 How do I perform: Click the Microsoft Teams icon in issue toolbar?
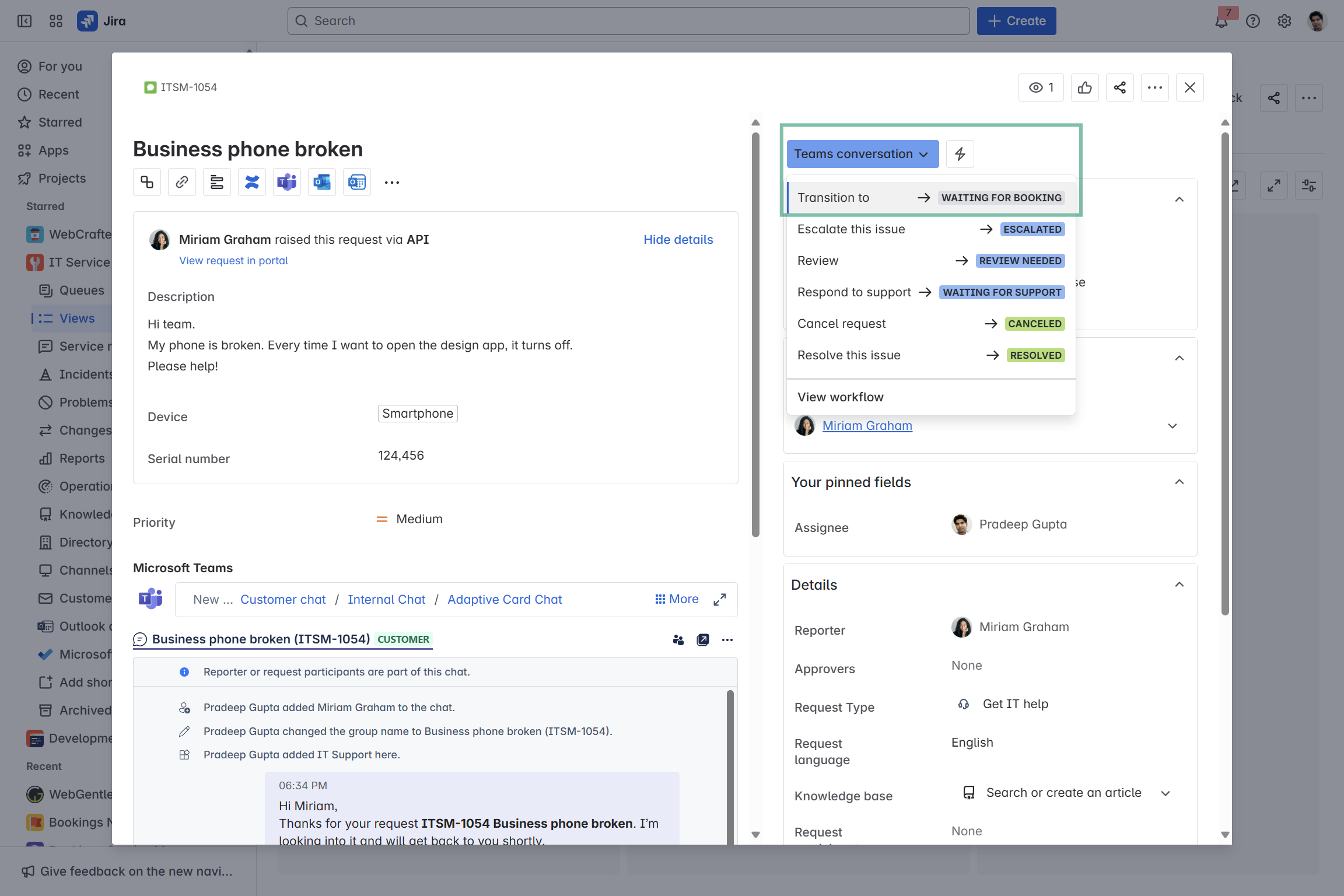286,183
